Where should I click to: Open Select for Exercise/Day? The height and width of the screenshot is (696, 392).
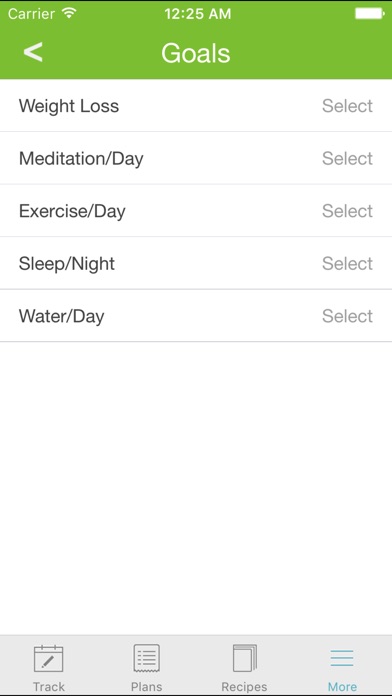coord(347,211)
